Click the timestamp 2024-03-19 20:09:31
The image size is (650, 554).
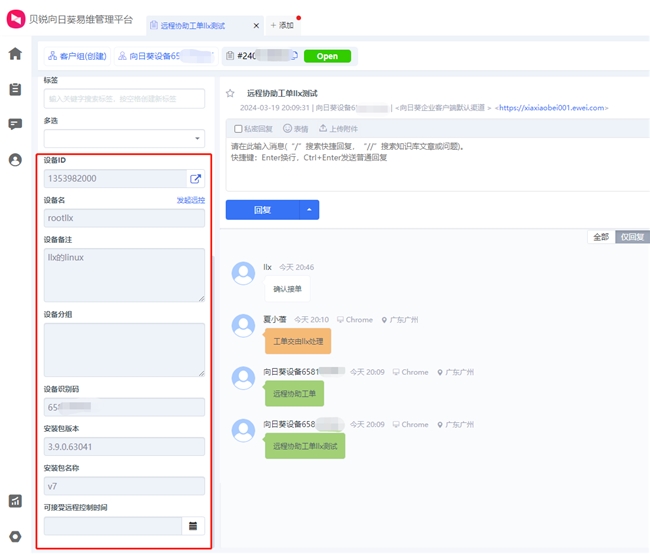click(x=274, y=108)
